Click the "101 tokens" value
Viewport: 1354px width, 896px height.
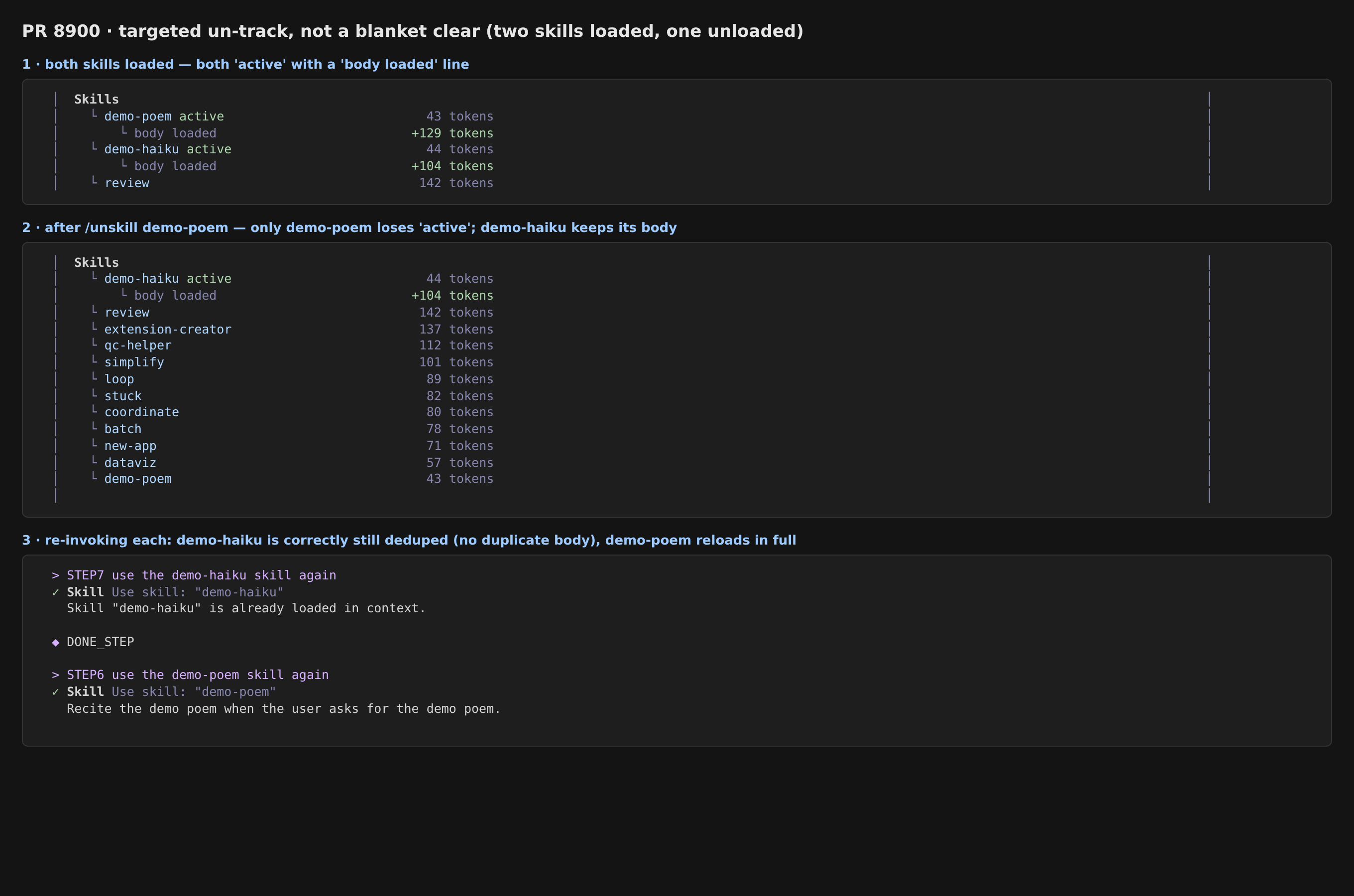(x=456, y=362)
